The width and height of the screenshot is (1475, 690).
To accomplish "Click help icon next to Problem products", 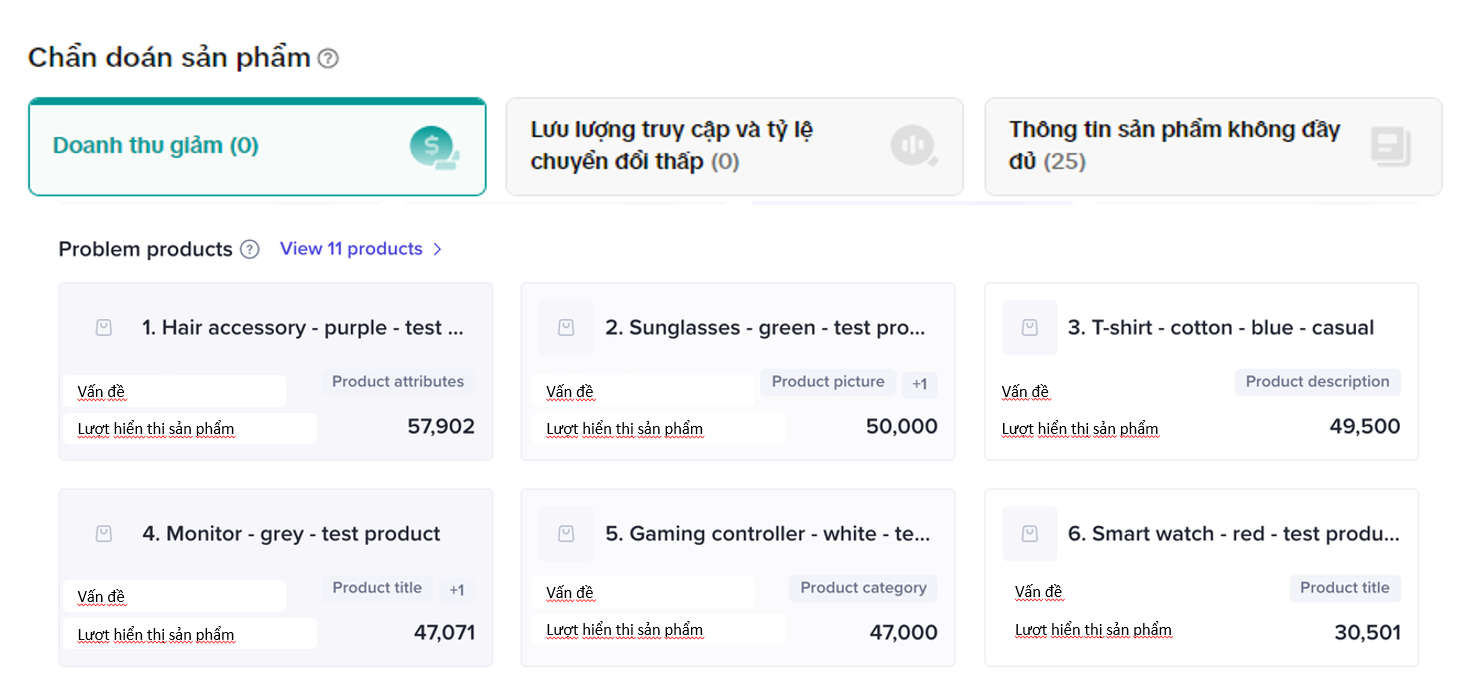I will coord(250,249).
